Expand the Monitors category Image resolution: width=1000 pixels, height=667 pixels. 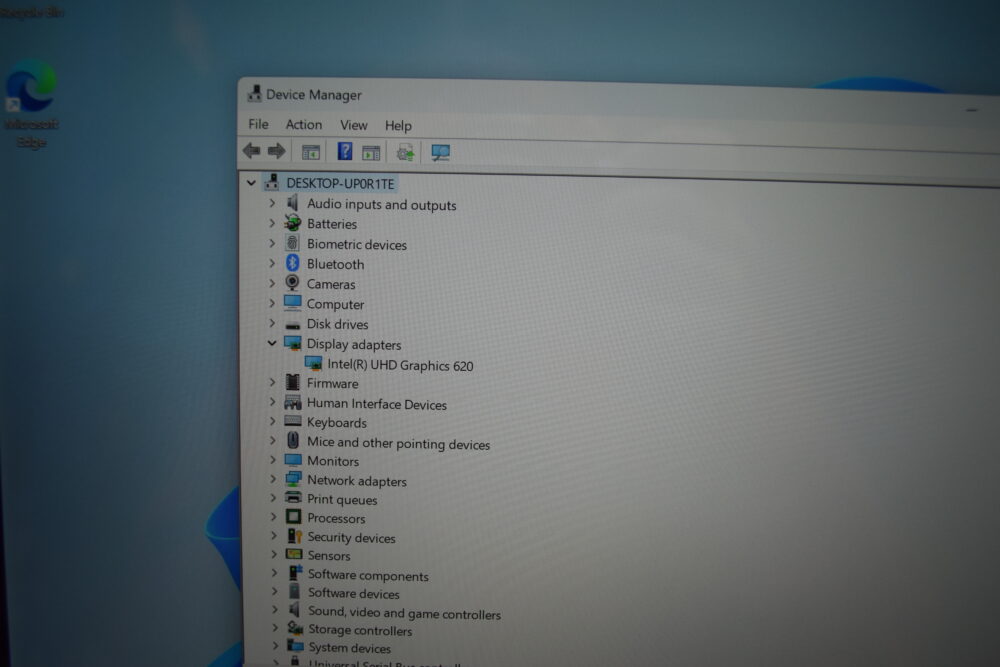click(273, 459)
